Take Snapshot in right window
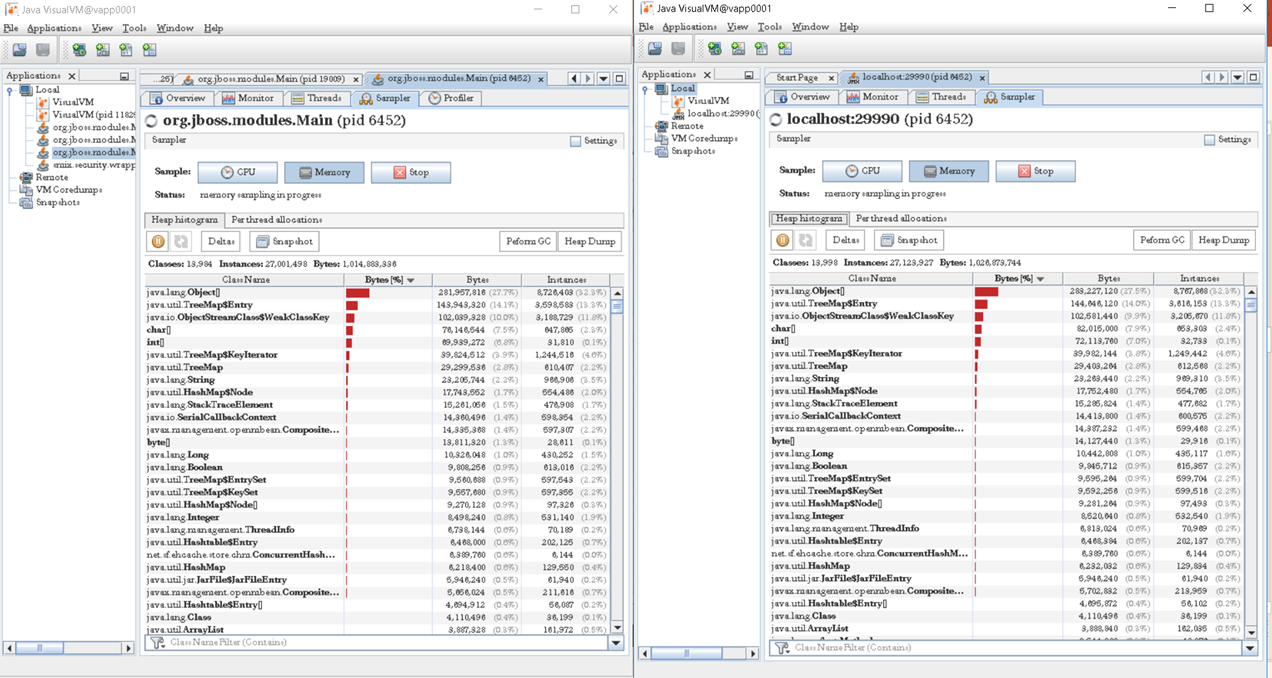 pos(908,240)
